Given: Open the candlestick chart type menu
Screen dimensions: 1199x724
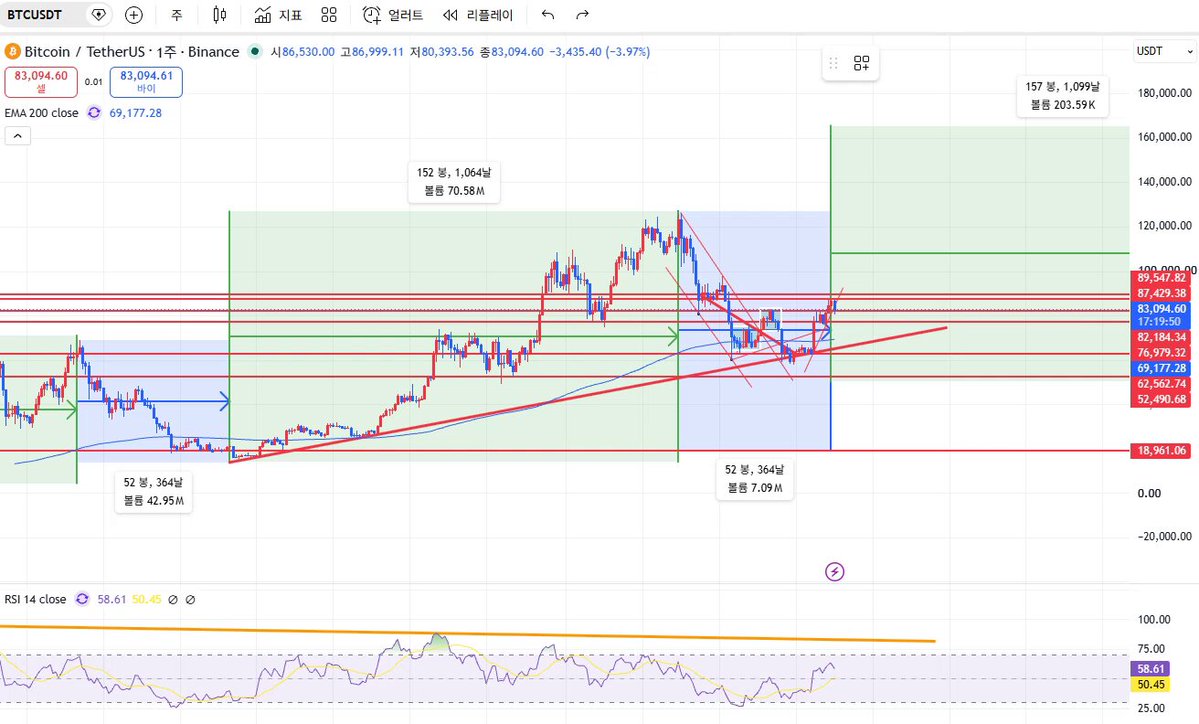Looking at the screenshot, I should [x=219, y=15].
